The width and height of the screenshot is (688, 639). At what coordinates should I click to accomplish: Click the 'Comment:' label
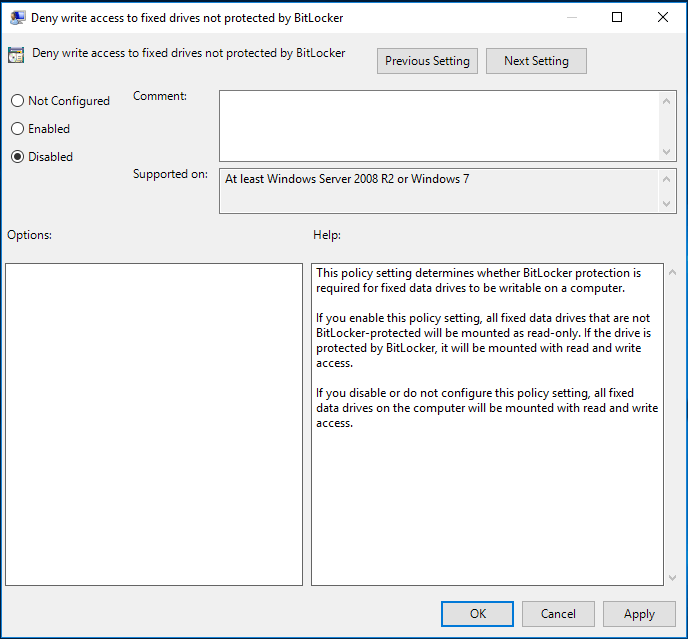[x=160, y=96]
